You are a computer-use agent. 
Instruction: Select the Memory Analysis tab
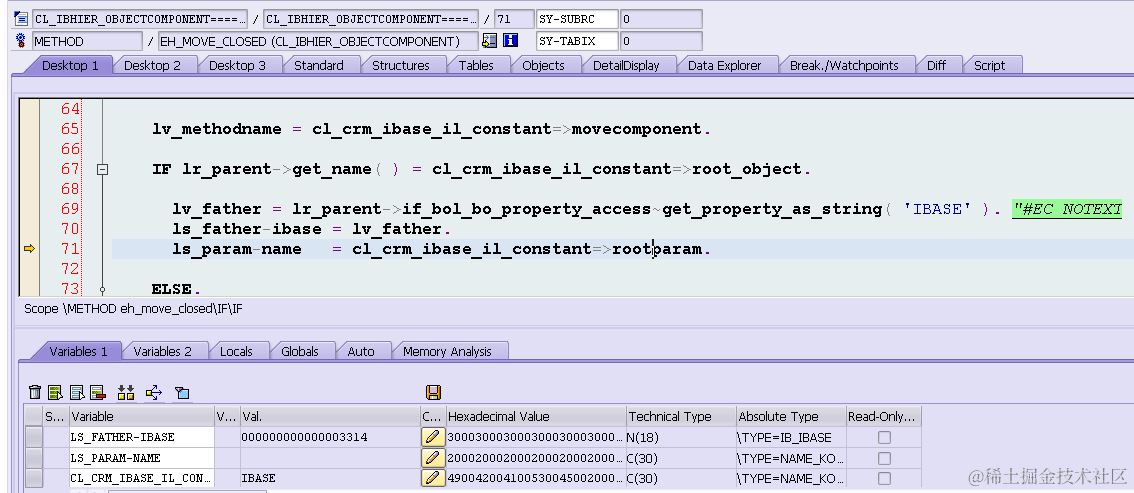[447, 351]
